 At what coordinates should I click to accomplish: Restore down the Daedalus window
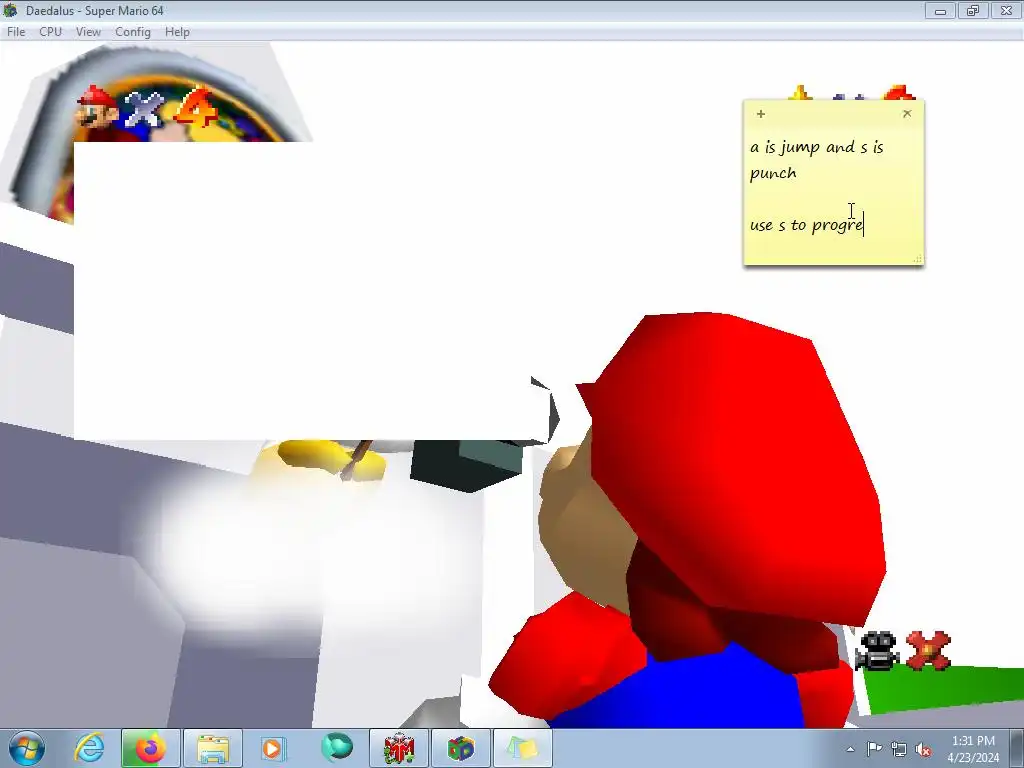(x=973, y=10)
